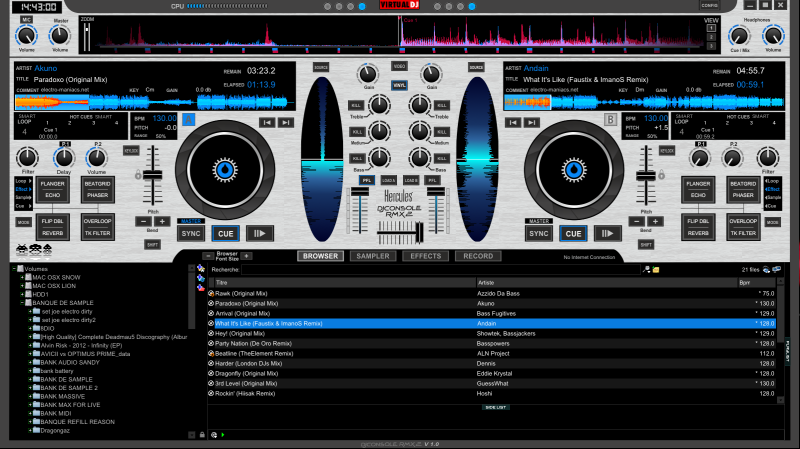The image size is (800, 449).
Task: Select Loop mode on deck A
Action: (x=22, y=181)
